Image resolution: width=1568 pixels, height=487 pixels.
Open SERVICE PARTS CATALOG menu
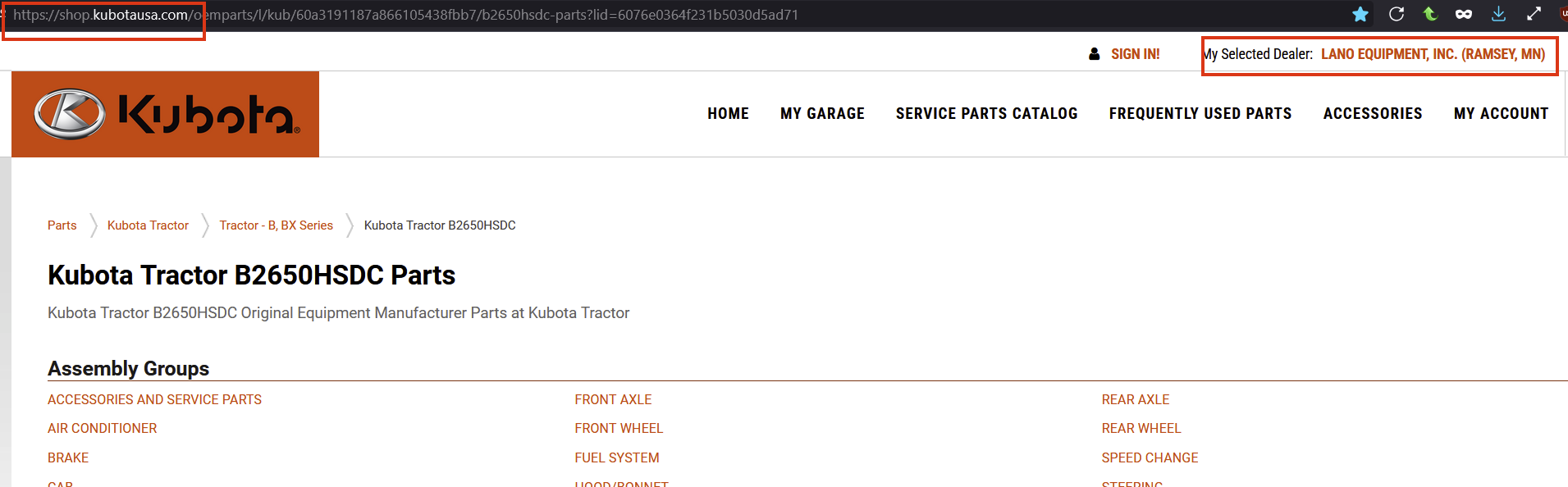click(x=986, y=114)
